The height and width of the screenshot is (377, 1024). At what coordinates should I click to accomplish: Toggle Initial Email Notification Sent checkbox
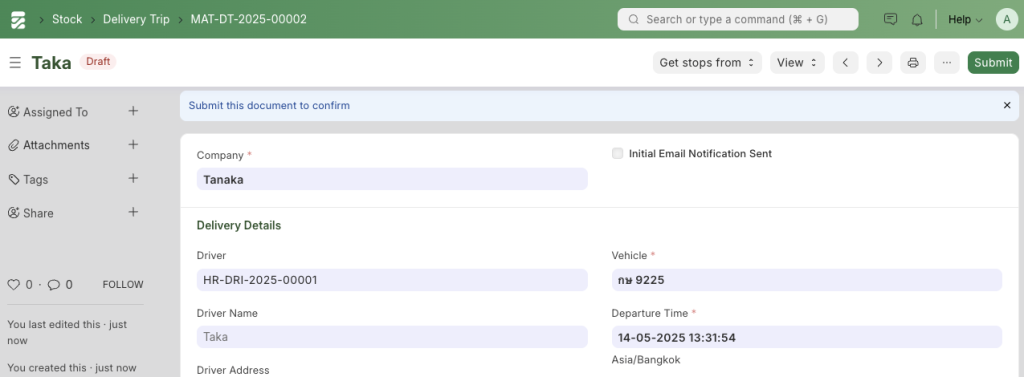pos(617,154)
